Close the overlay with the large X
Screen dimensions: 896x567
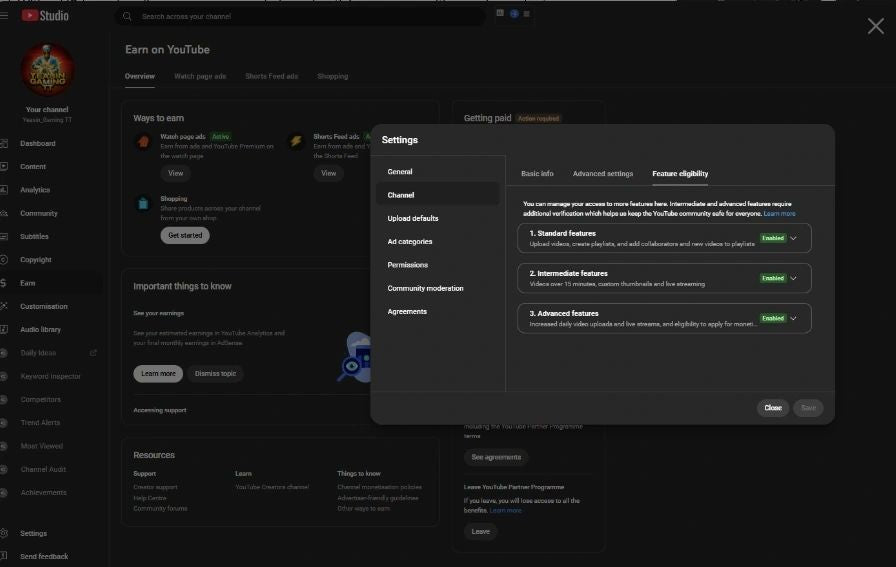pos(875,26)
